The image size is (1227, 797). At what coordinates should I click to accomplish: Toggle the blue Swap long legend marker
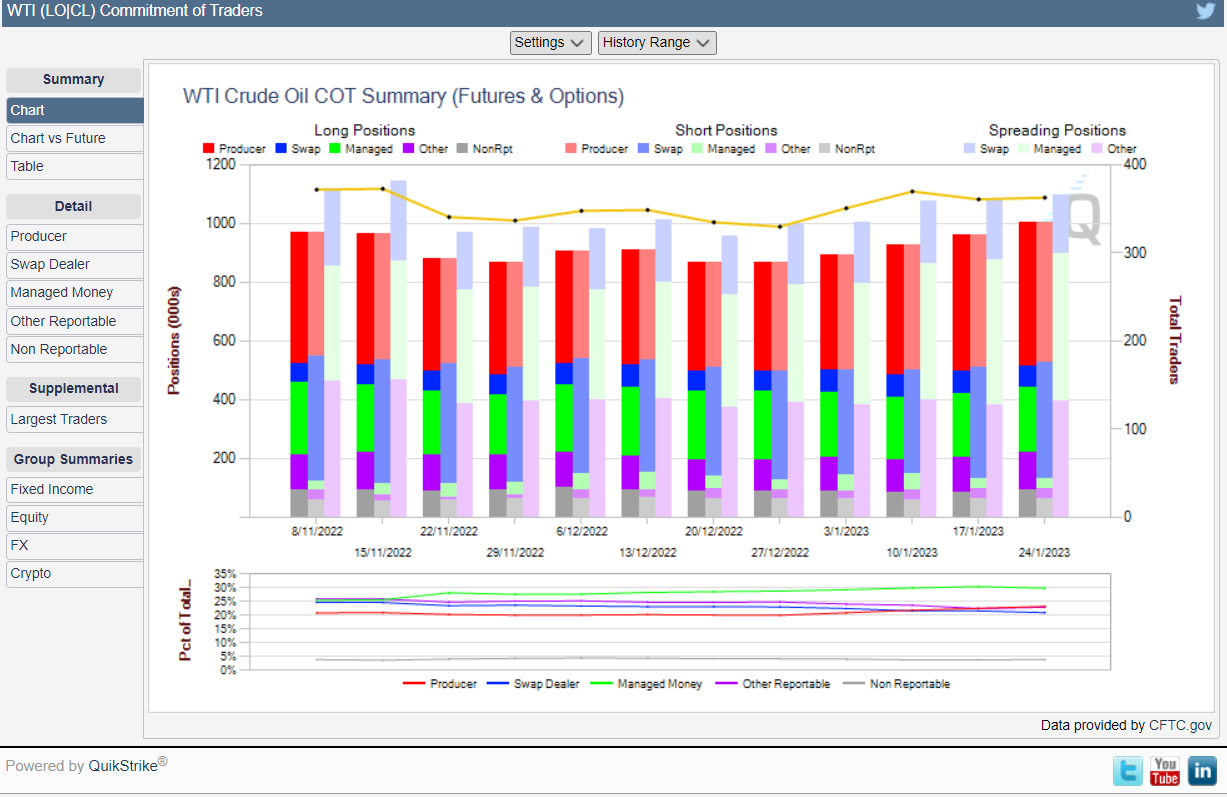click(281, 149)
